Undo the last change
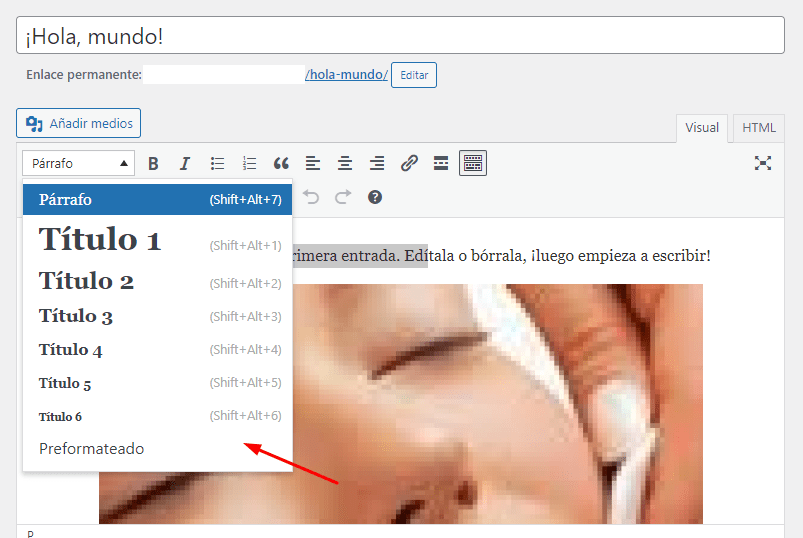Viewport: 803px width, 538px height. click(311, 197)
